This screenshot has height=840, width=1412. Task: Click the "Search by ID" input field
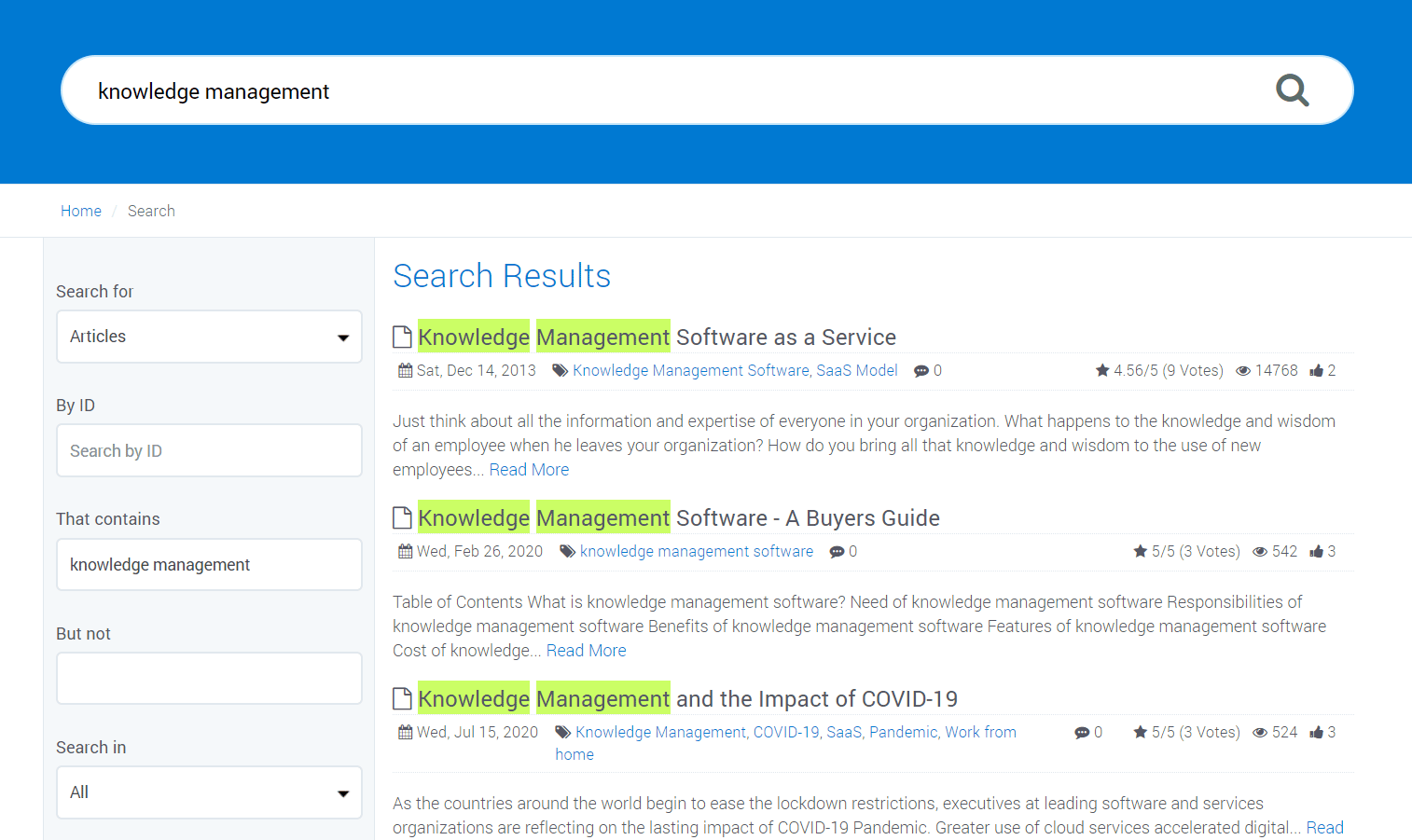(x=209, y=450)
